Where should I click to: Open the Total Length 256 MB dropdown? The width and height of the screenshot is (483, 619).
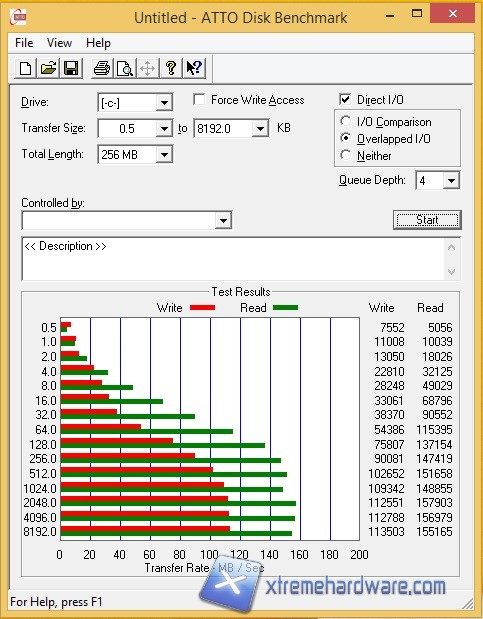164,155
